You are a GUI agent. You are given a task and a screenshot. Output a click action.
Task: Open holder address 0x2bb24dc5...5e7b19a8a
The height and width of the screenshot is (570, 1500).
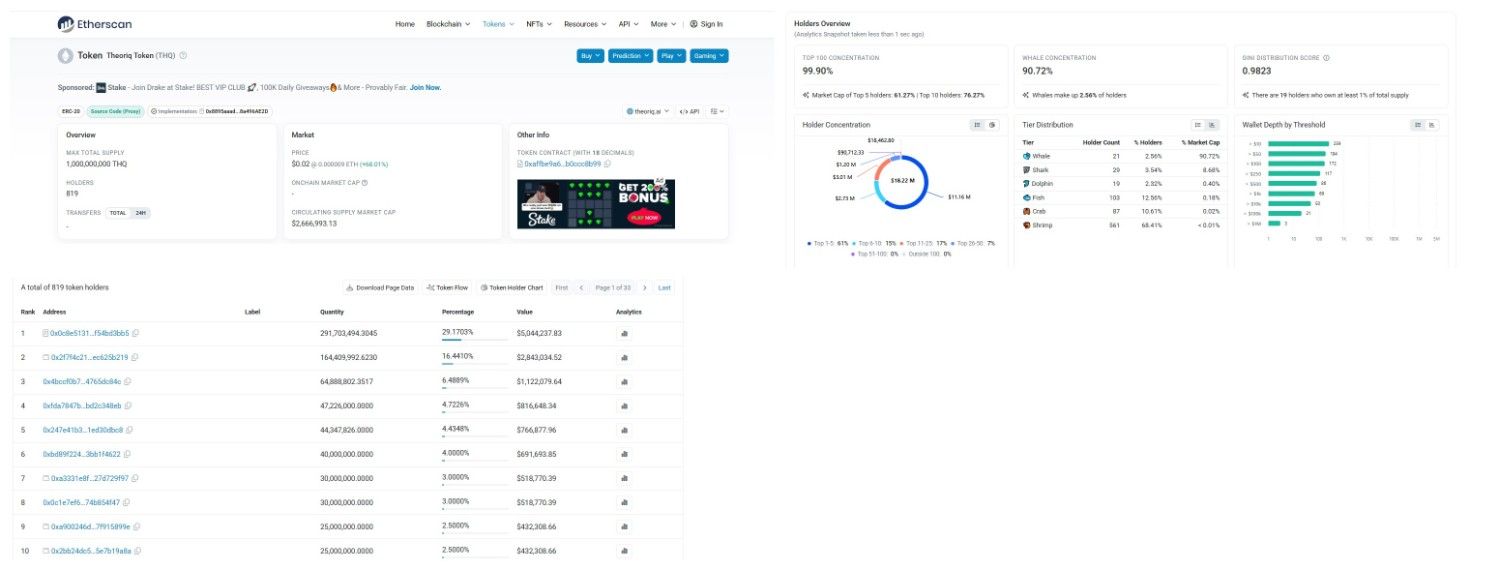pos(90,550)
